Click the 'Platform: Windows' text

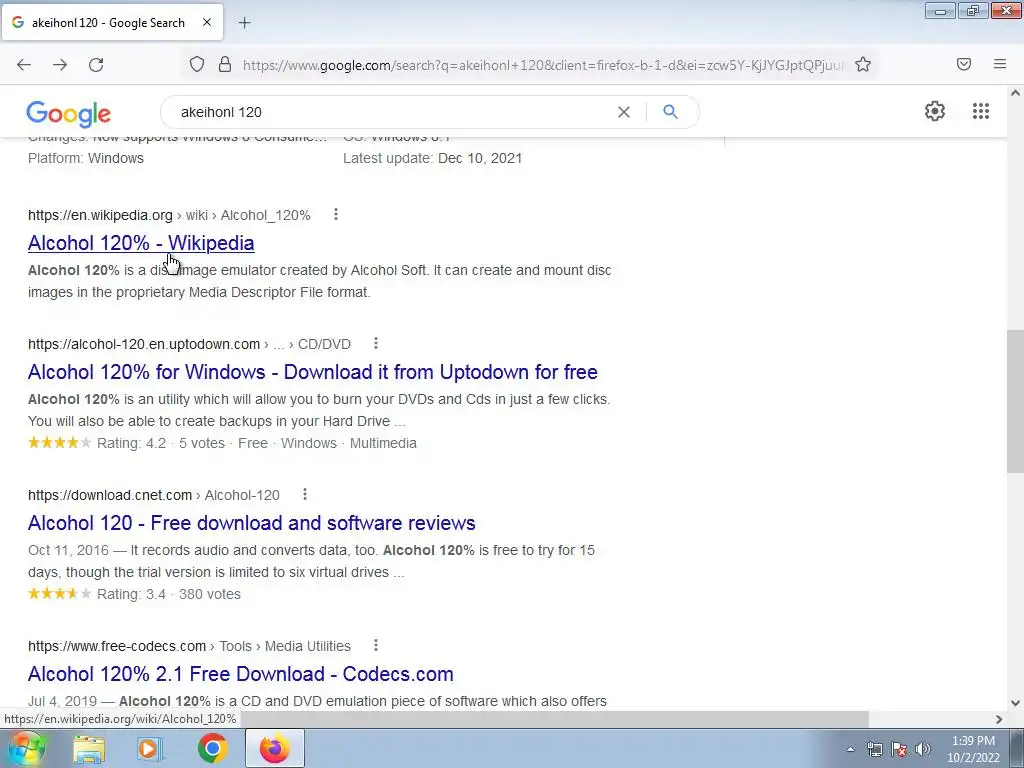tap(86, 158)
